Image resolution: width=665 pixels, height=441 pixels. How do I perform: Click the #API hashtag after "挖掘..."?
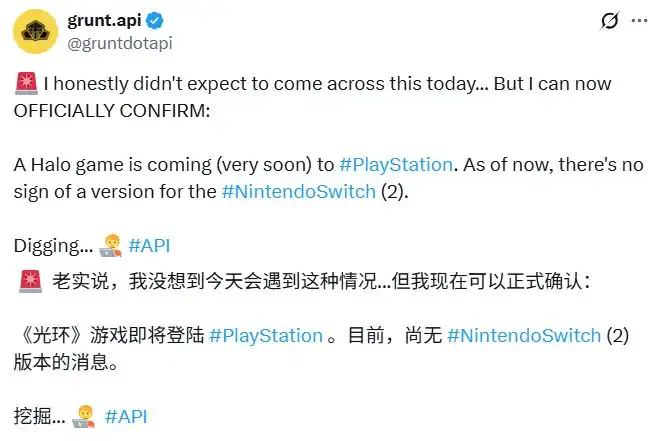click(125, 416)
